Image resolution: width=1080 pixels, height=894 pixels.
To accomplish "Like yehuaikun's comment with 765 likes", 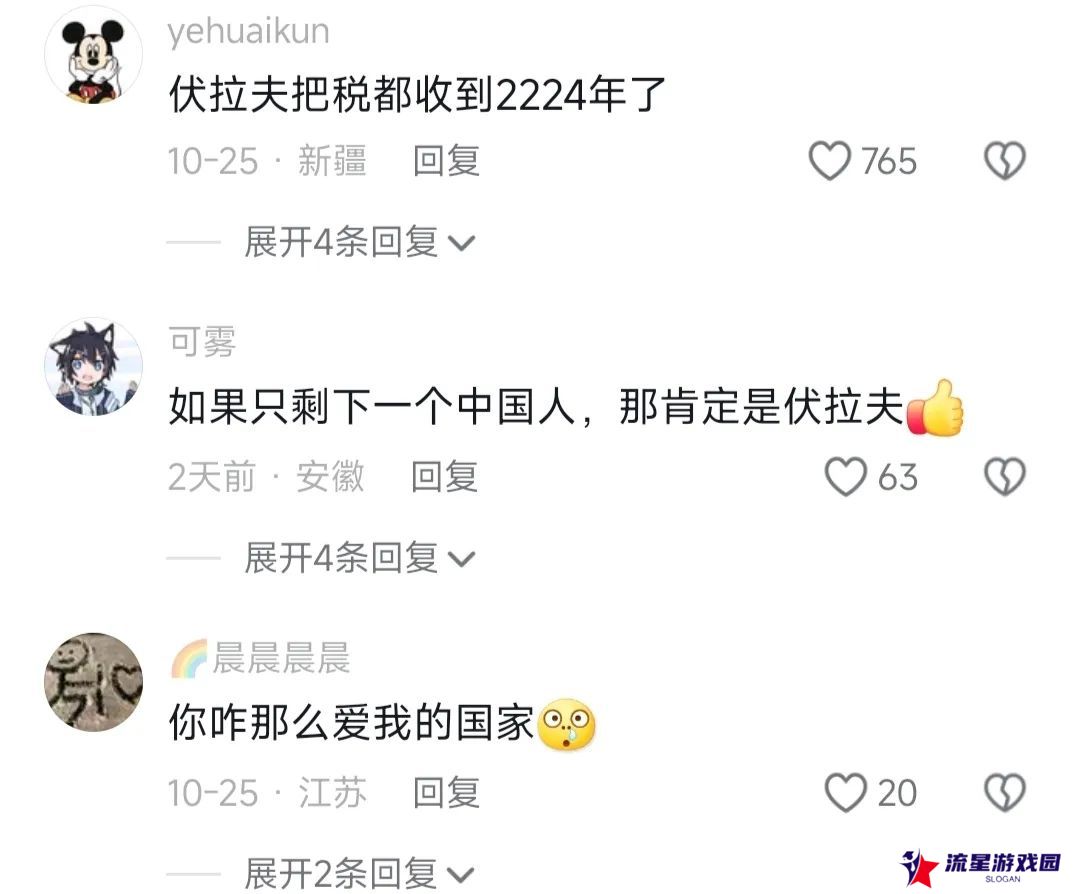I will tap(829, 160).
